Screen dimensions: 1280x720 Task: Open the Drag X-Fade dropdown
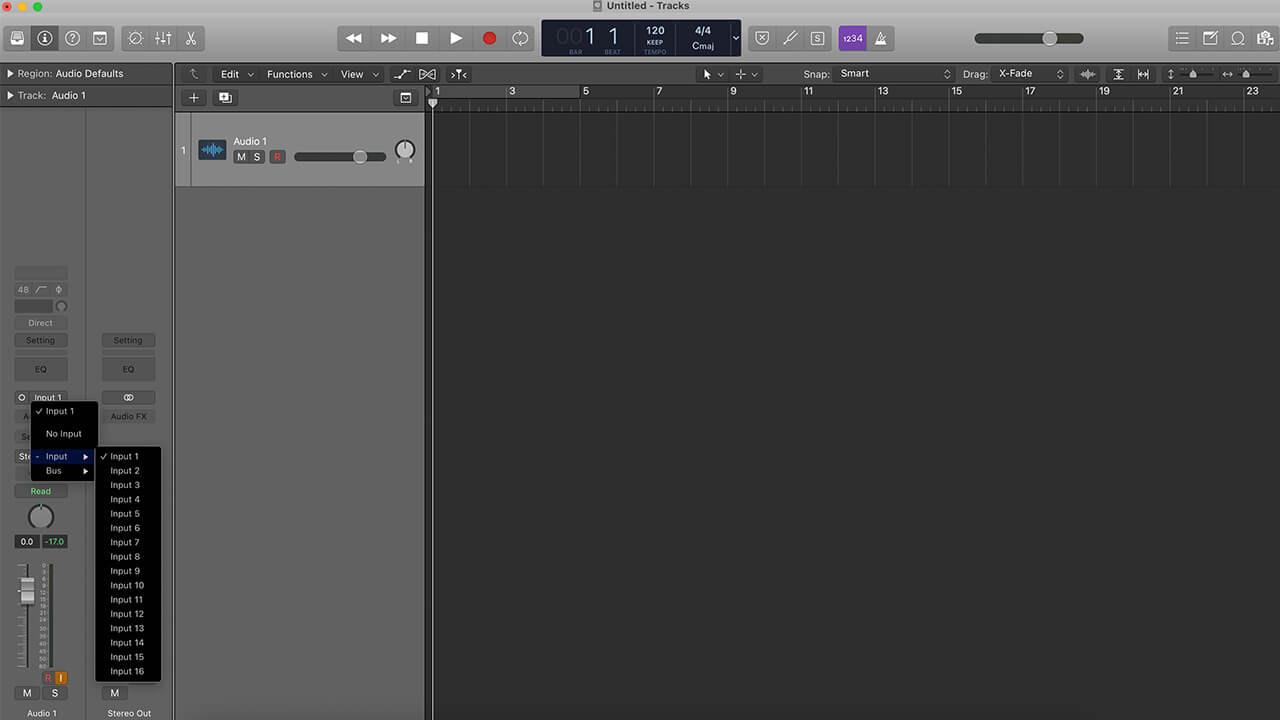click(x=1030, y=74)
